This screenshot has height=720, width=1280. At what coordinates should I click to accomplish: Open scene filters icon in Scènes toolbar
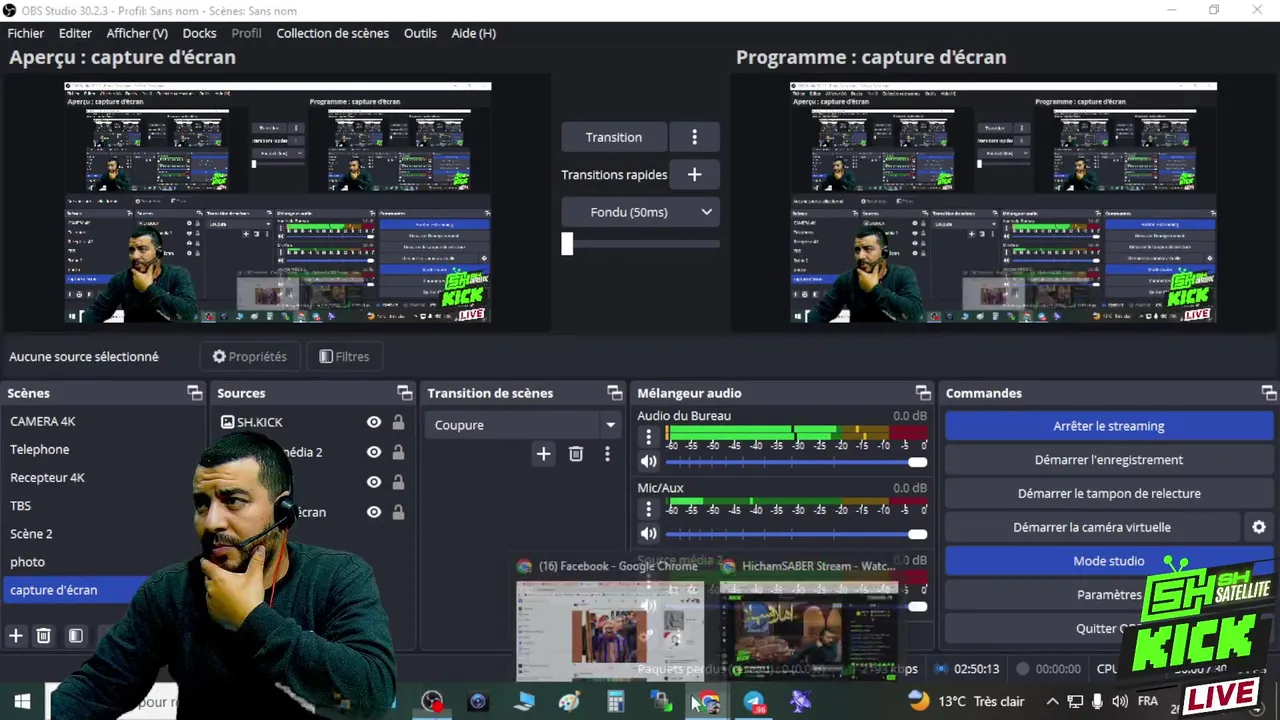click(x=75, y=635)
